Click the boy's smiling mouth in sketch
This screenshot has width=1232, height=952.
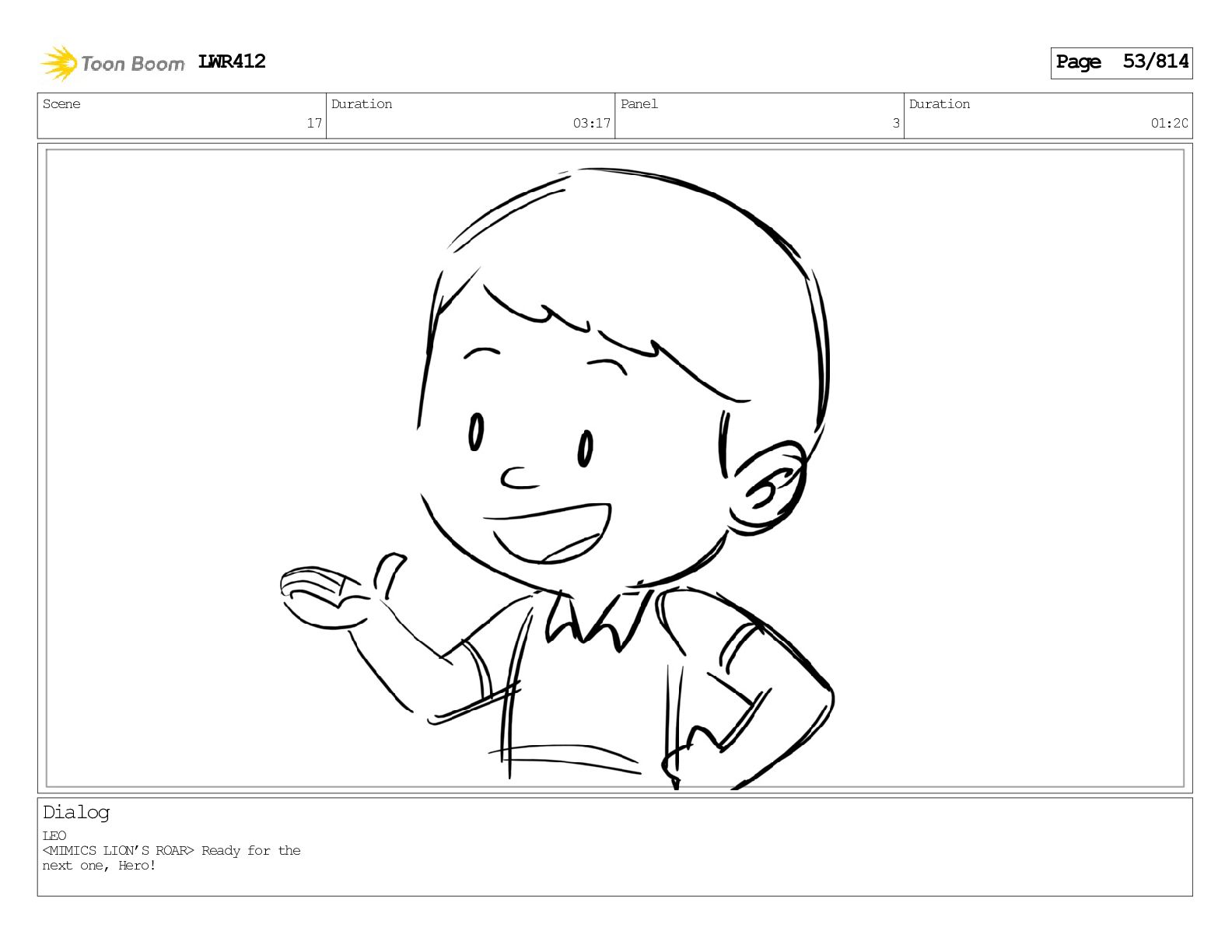point(547,533)
